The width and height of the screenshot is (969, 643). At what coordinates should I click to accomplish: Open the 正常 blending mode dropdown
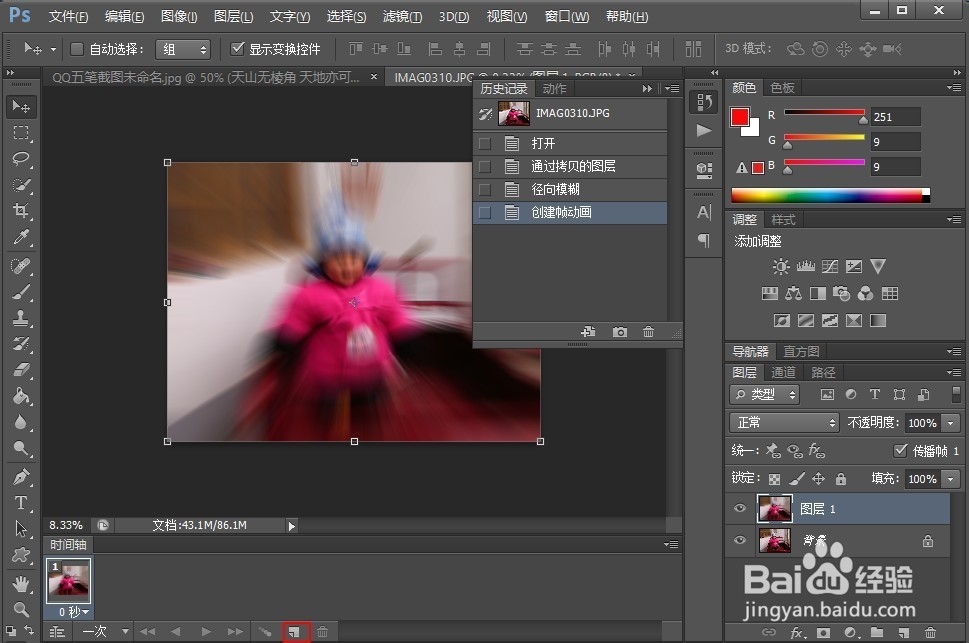(x=783, y=422)
